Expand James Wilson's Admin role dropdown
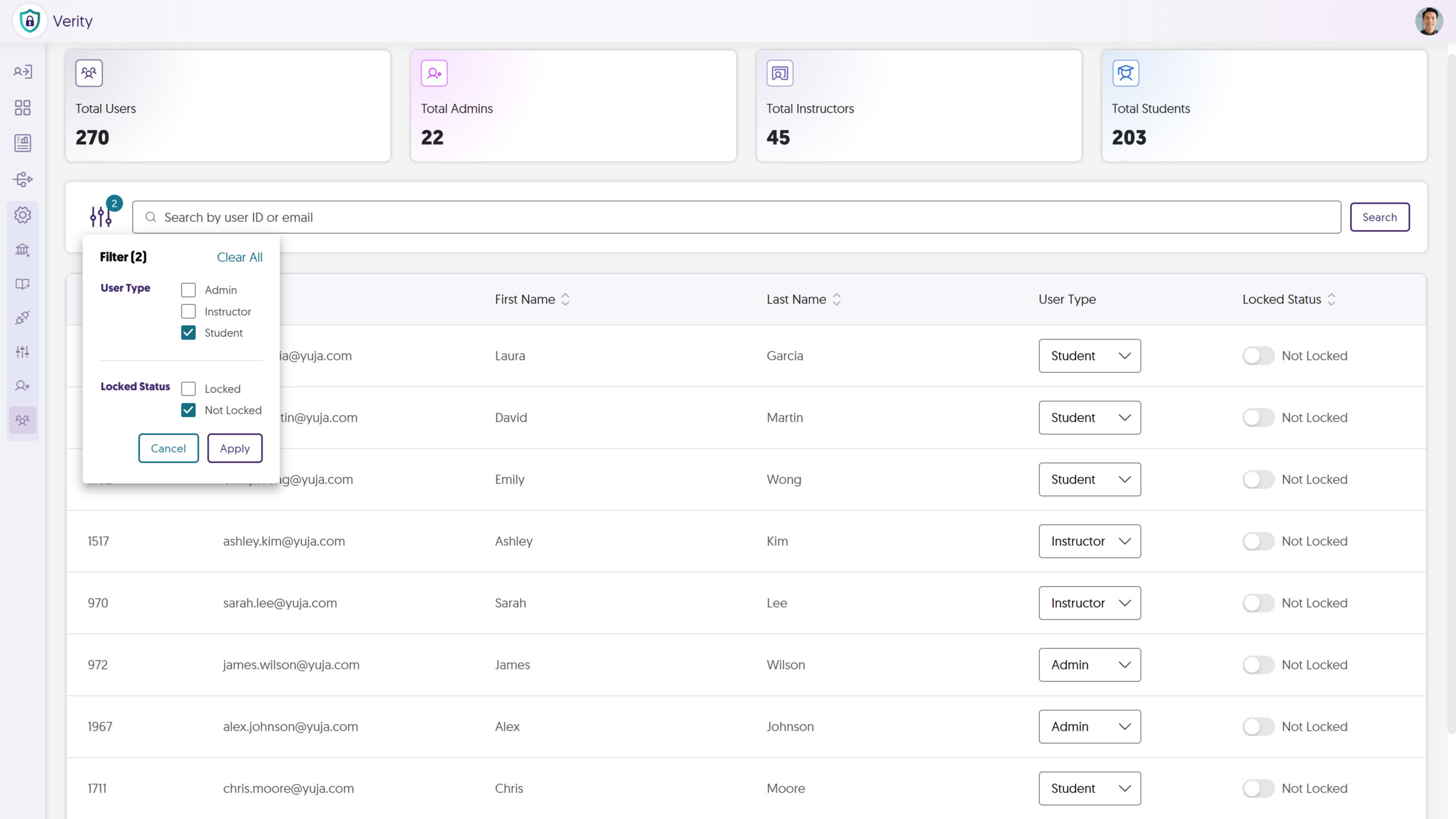The height and width of the screenshot is (819, 1456). click(1089, 664)
